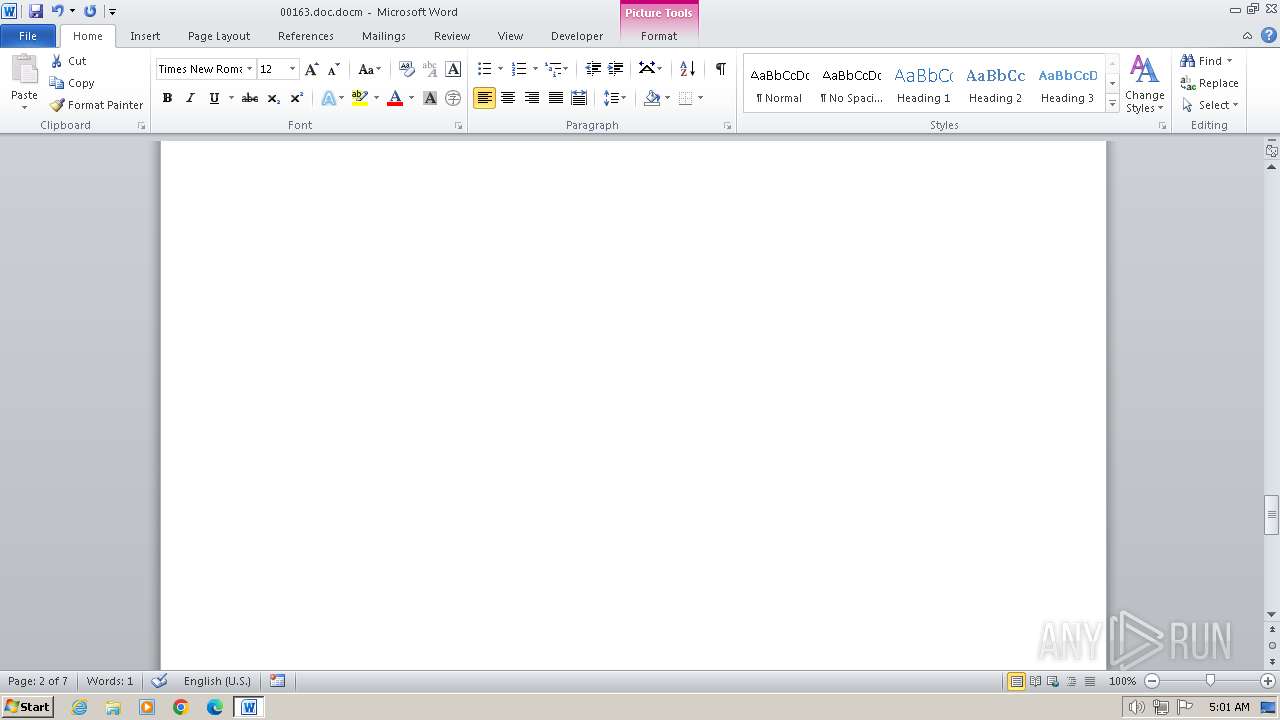Click the Numbering list icon

pos(519,69)
